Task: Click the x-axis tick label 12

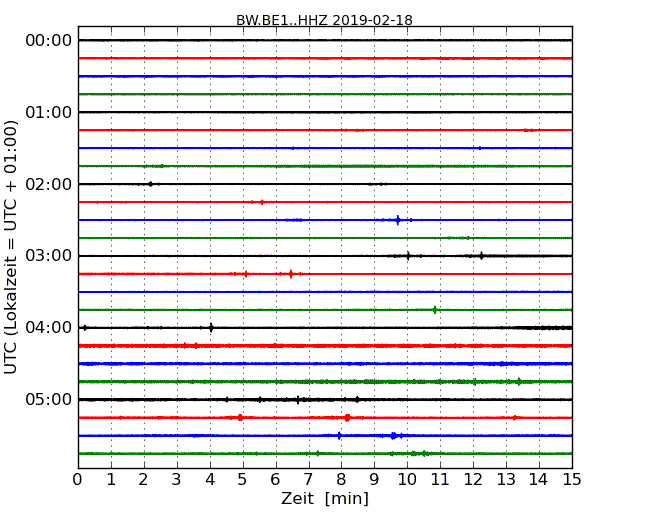Action: 473,480
